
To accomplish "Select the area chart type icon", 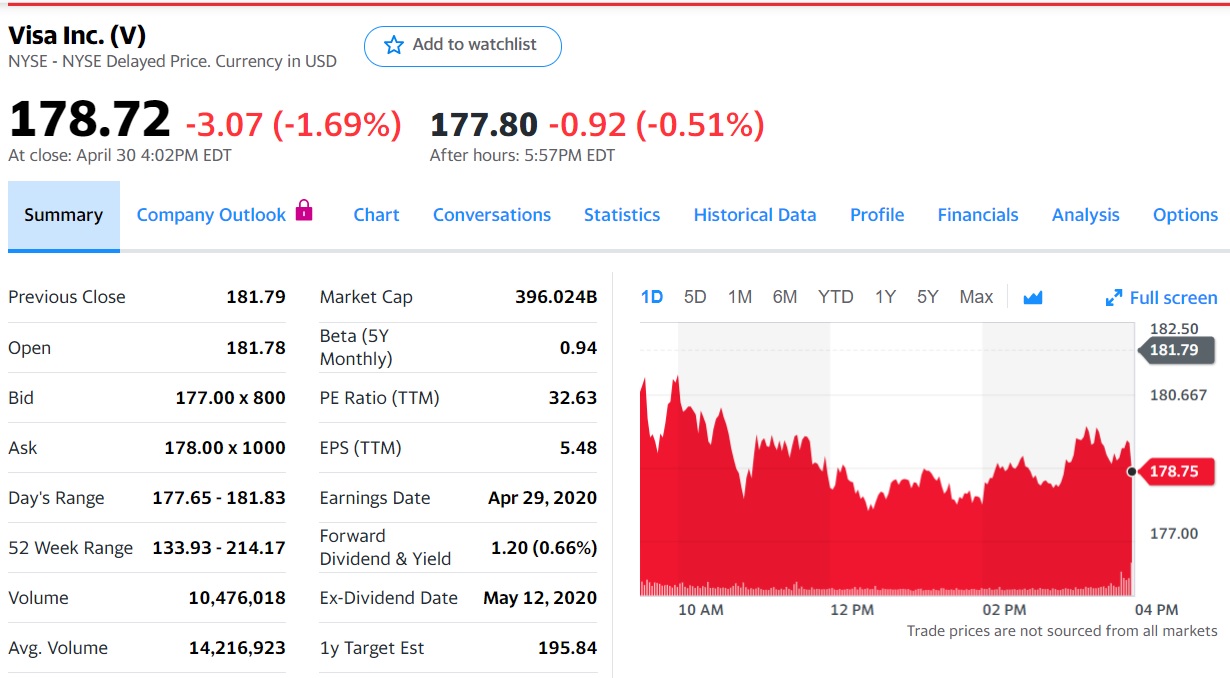I will tap(1032, 296).
